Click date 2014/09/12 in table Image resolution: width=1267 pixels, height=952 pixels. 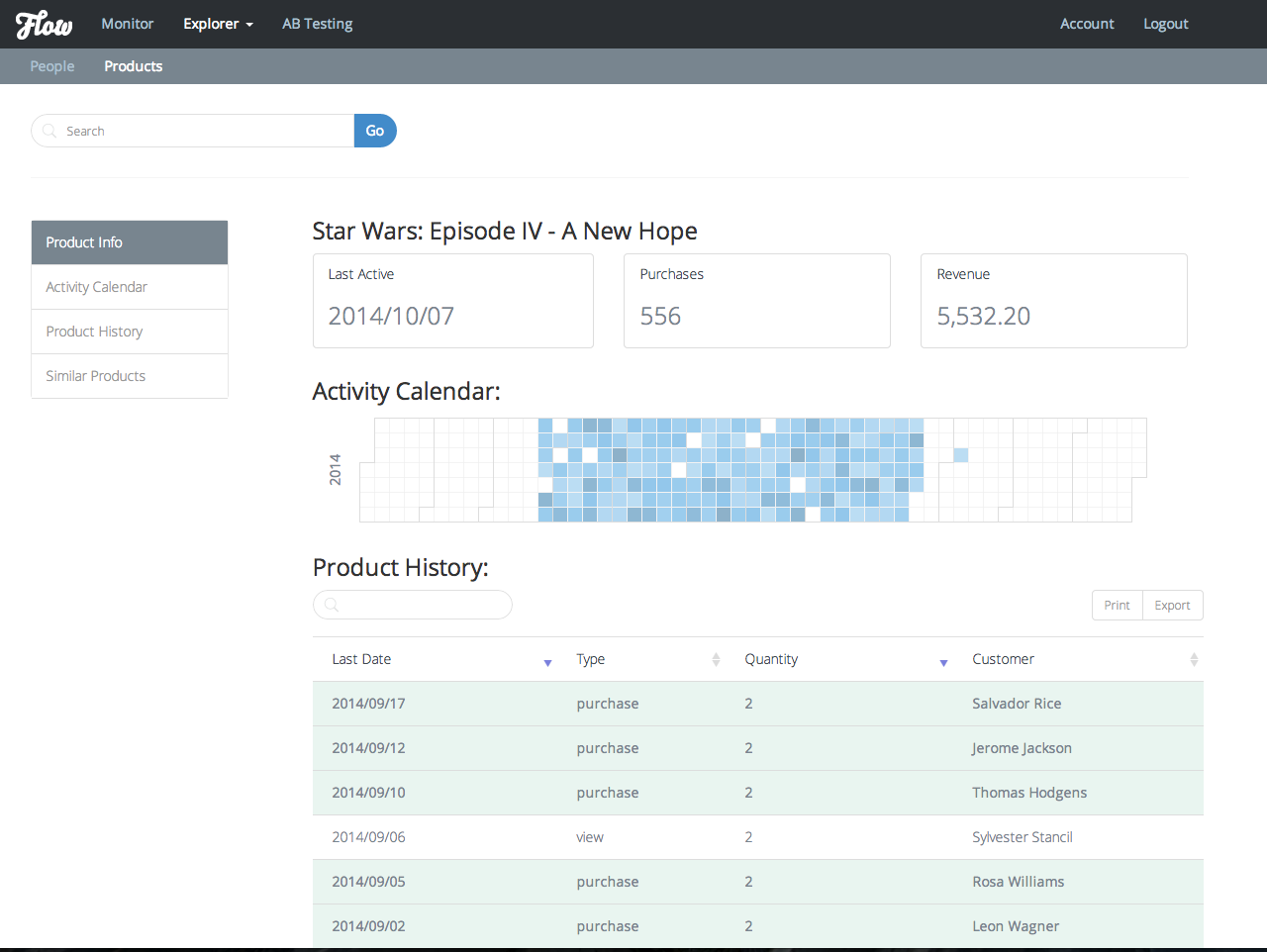coord(368,748)
